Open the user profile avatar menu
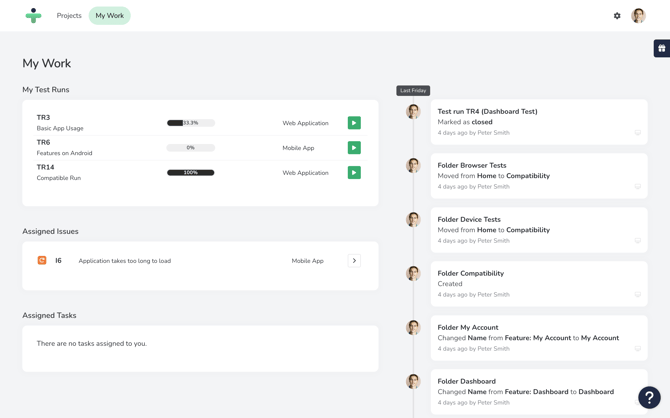 click(x=638, y=16)
